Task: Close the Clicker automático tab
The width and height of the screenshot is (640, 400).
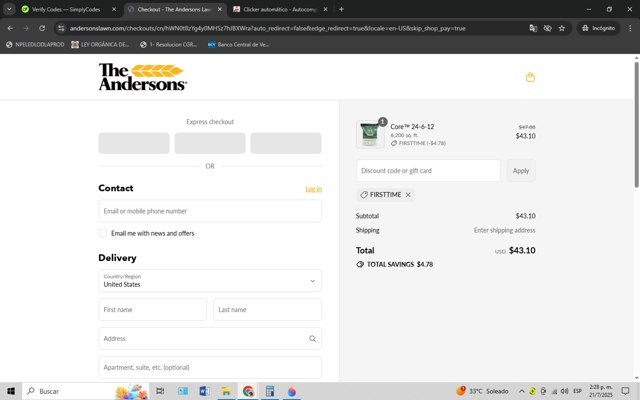Action: point(325,9)
